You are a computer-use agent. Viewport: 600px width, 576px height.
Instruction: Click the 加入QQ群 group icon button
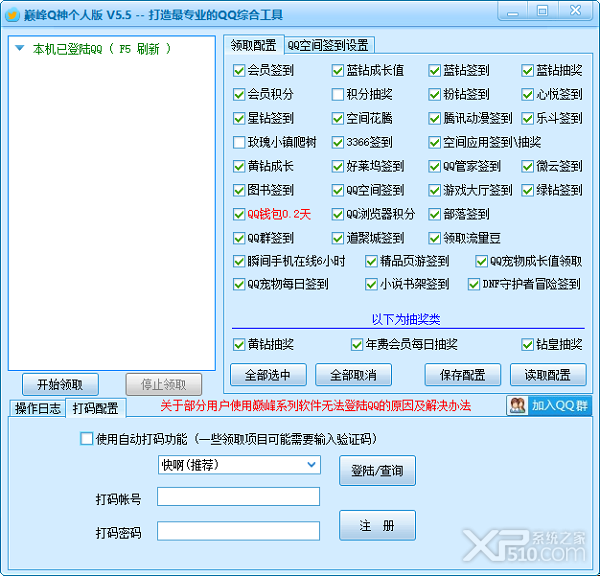coord(549,405)
